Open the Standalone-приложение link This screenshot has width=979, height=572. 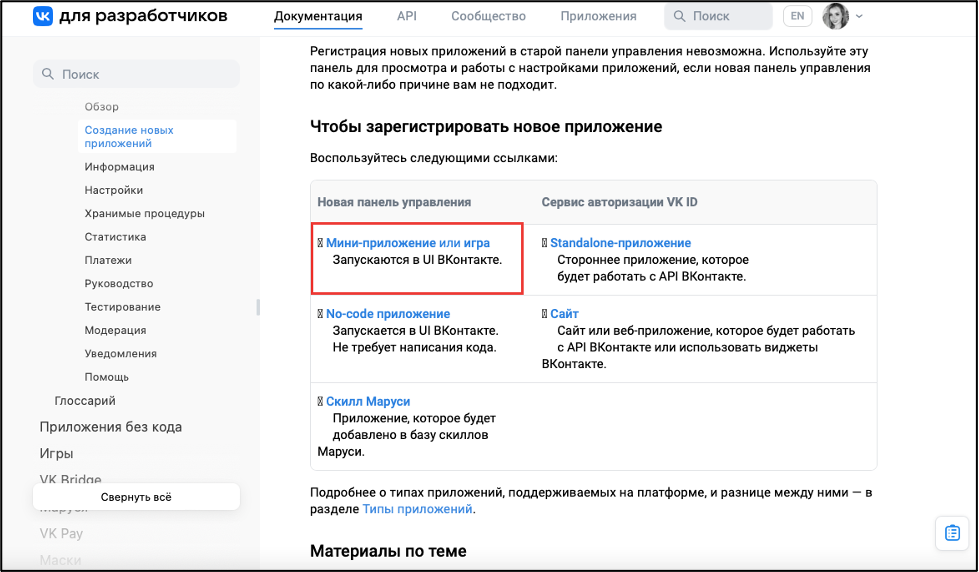click(621, 243)
